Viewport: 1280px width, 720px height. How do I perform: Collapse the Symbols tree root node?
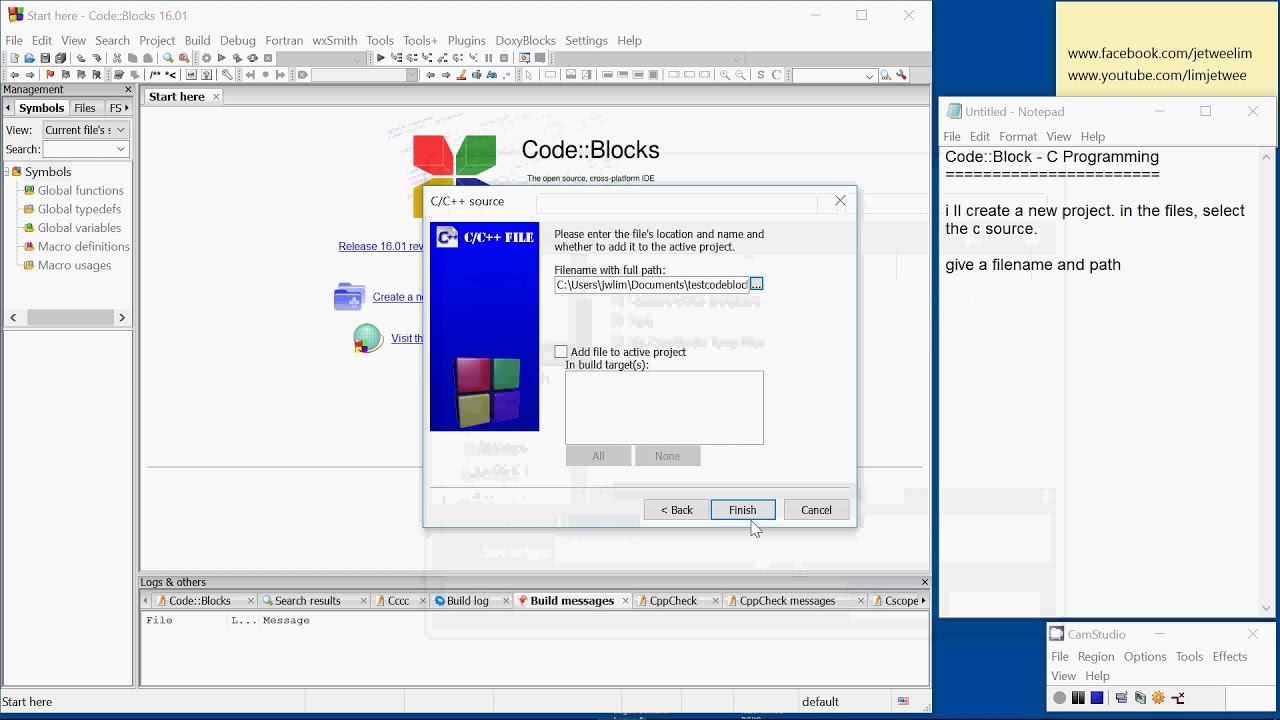coord(6,172)
